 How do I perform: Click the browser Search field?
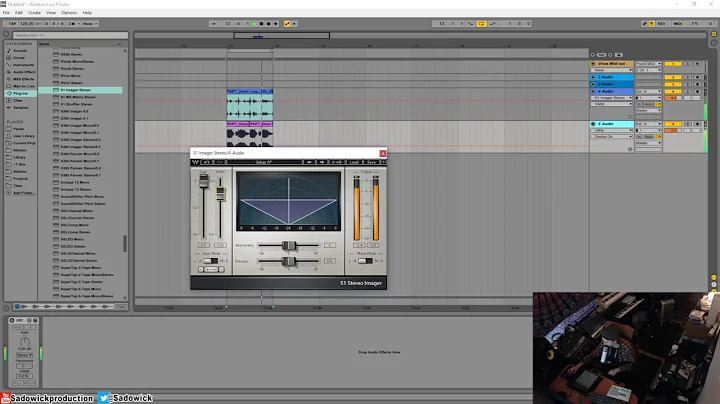tap(70, 35)
